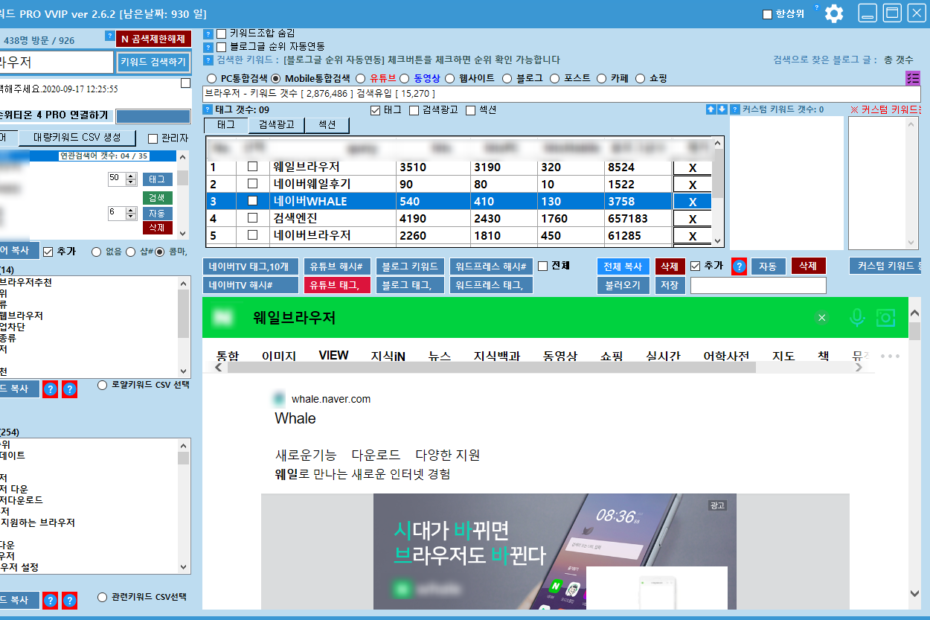Click the 키워드 검색하기 button

point(153,62)
